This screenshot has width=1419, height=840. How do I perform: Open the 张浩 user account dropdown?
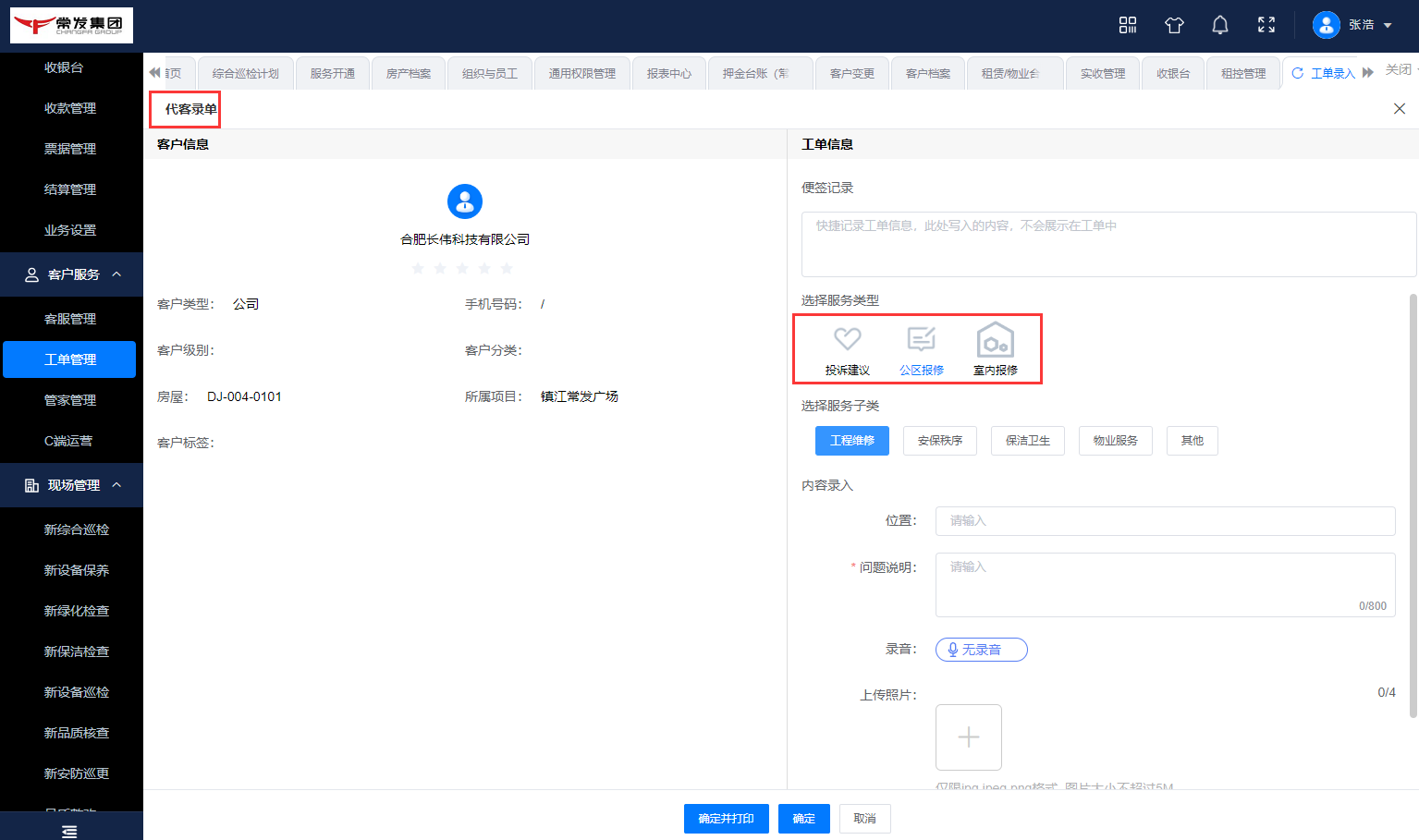(1353, 25)
